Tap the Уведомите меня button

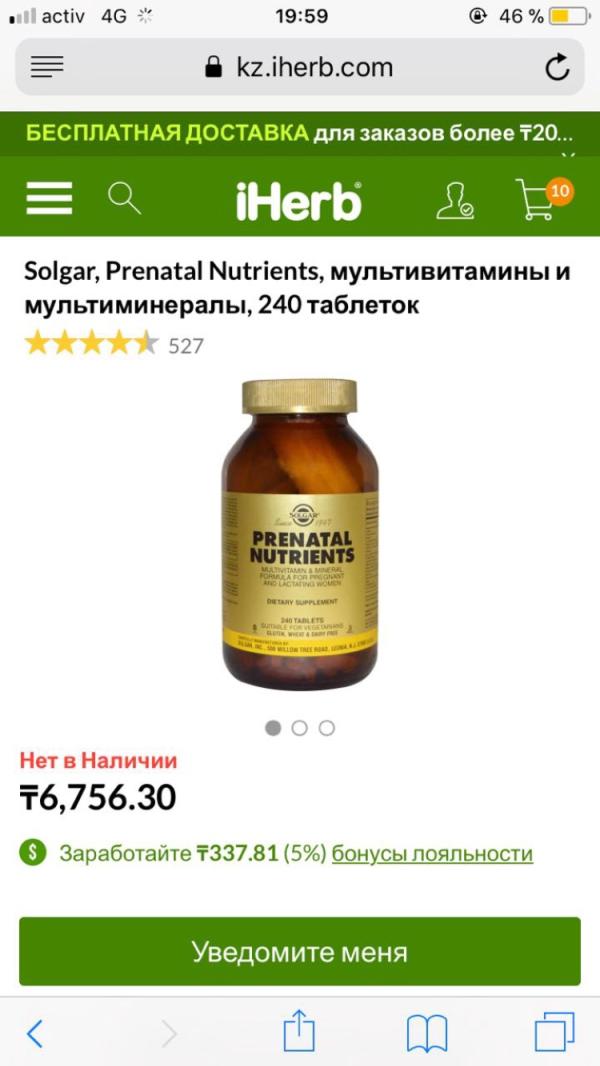point(300,951)
